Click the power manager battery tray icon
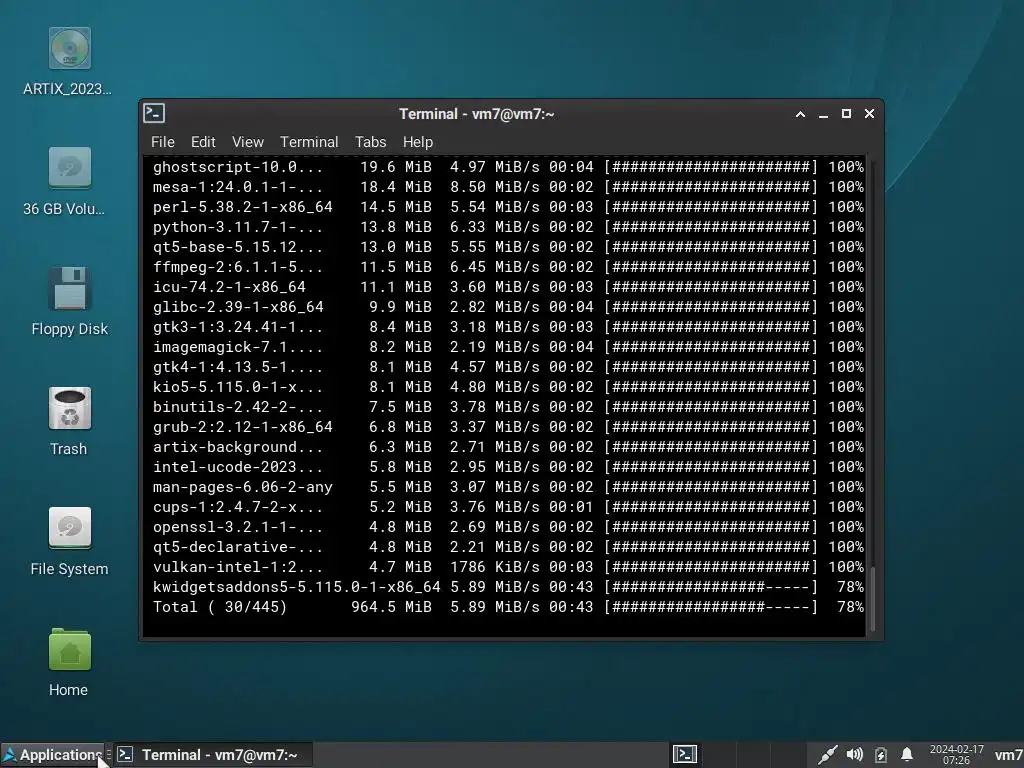Image resolution: width=1024 pixels, height=768 pixels. tap(880, 755)
